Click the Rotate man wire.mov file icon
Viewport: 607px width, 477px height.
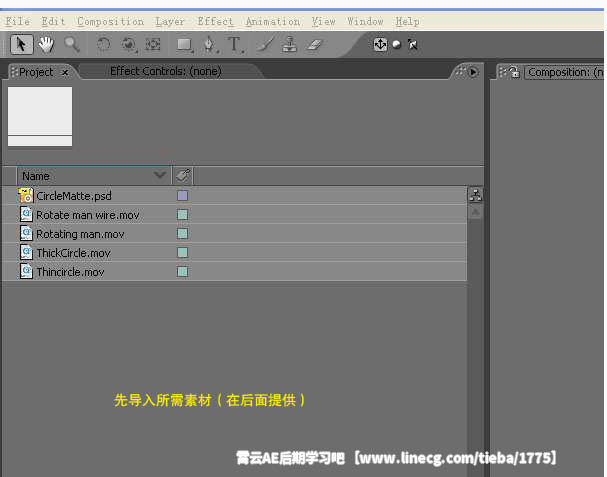[26, 214]
